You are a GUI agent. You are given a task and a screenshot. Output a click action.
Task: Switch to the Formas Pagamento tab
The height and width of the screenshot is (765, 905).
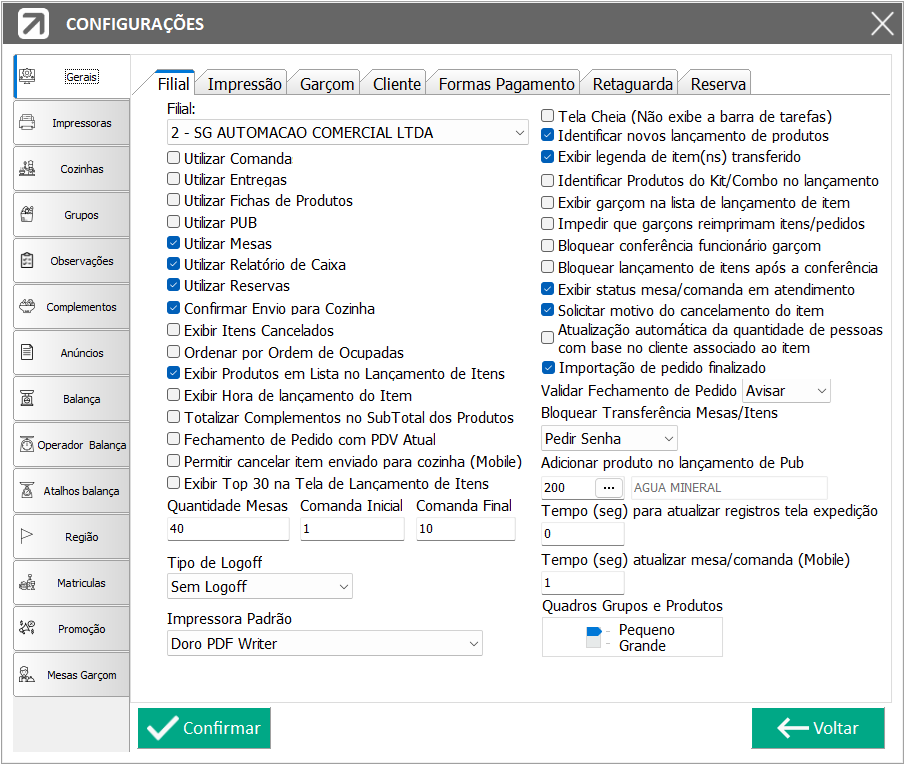(506, 84)
